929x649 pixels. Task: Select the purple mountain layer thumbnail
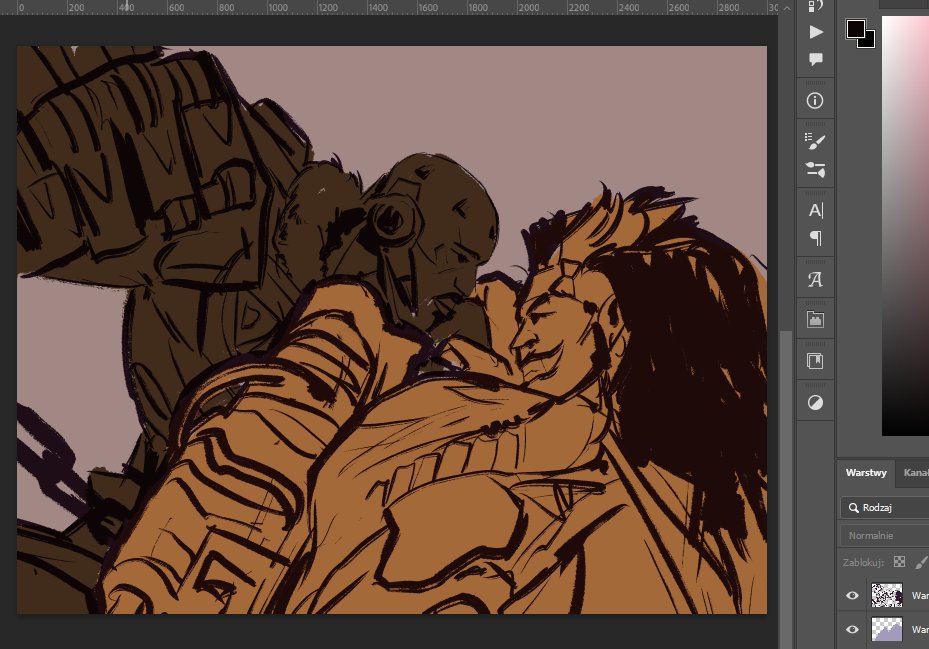[x=887, y=629]
